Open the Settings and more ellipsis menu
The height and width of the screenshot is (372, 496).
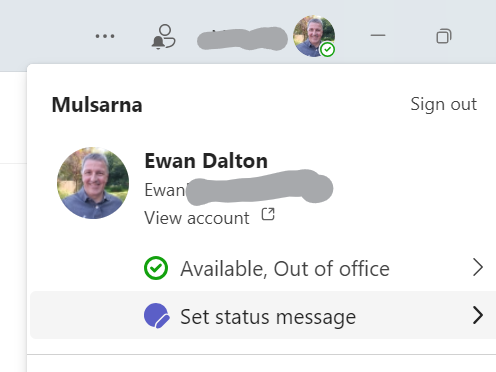tap(105, 36)
